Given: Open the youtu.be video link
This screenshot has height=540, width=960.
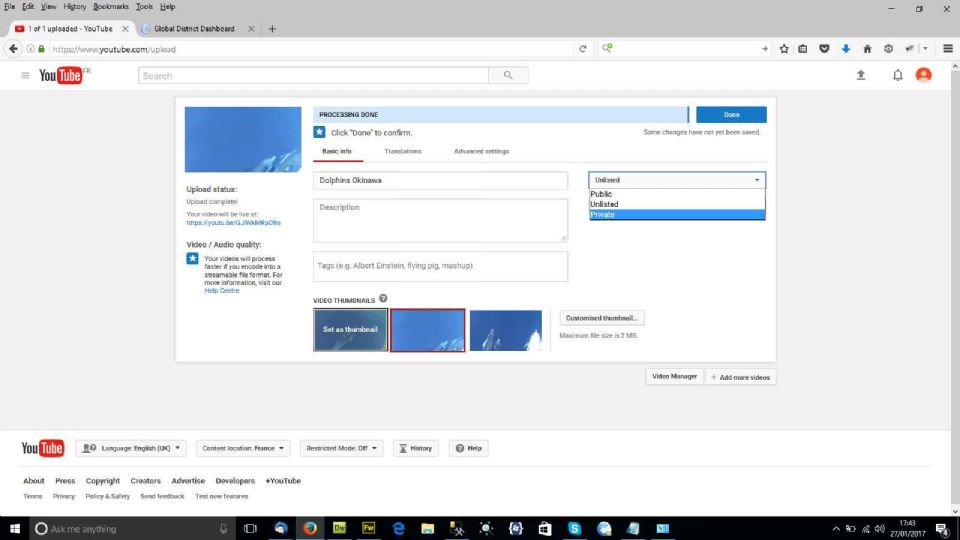Looking at the screenshot, I should (x=233, y=223).
